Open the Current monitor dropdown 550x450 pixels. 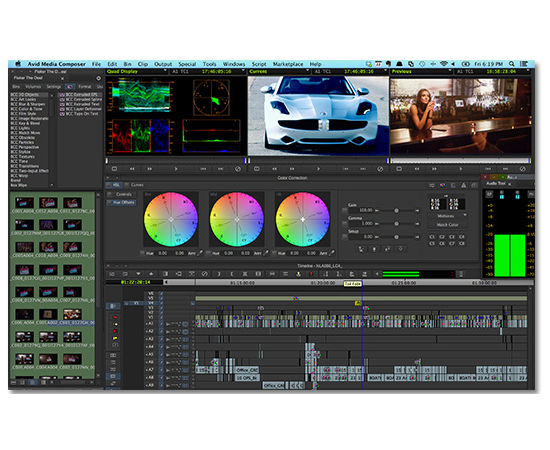(307, 71)
